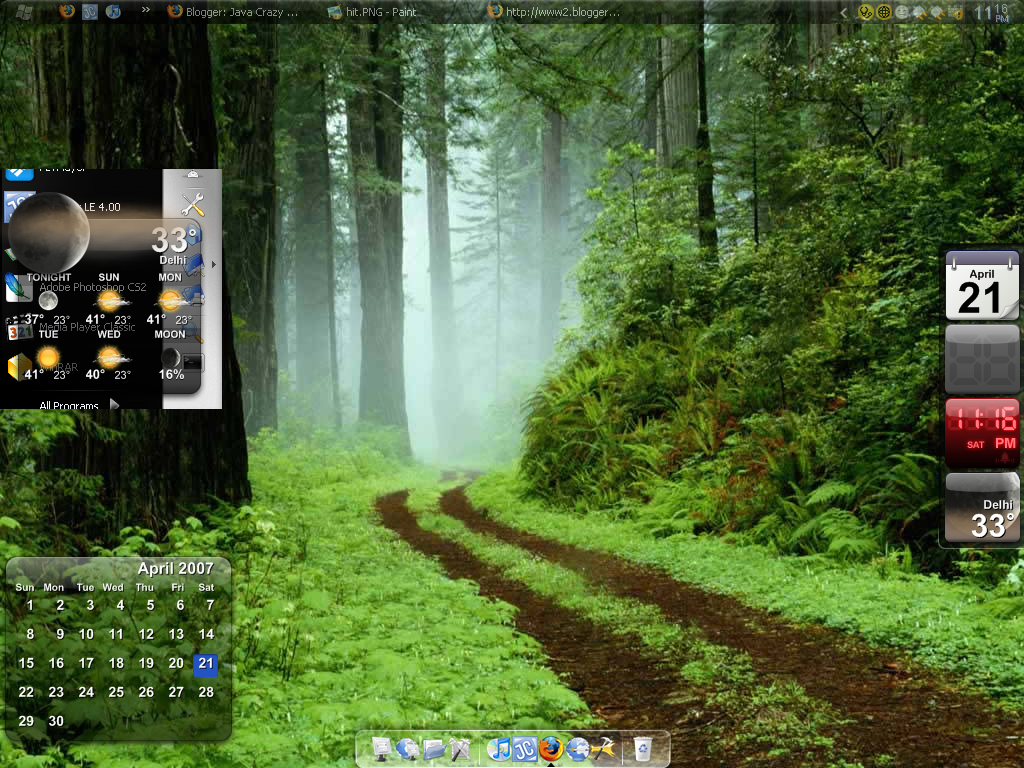
Task: Switch to Blogger: Java Crazy taskbar window
Action: pyautogui.click(x=233, y=12)
